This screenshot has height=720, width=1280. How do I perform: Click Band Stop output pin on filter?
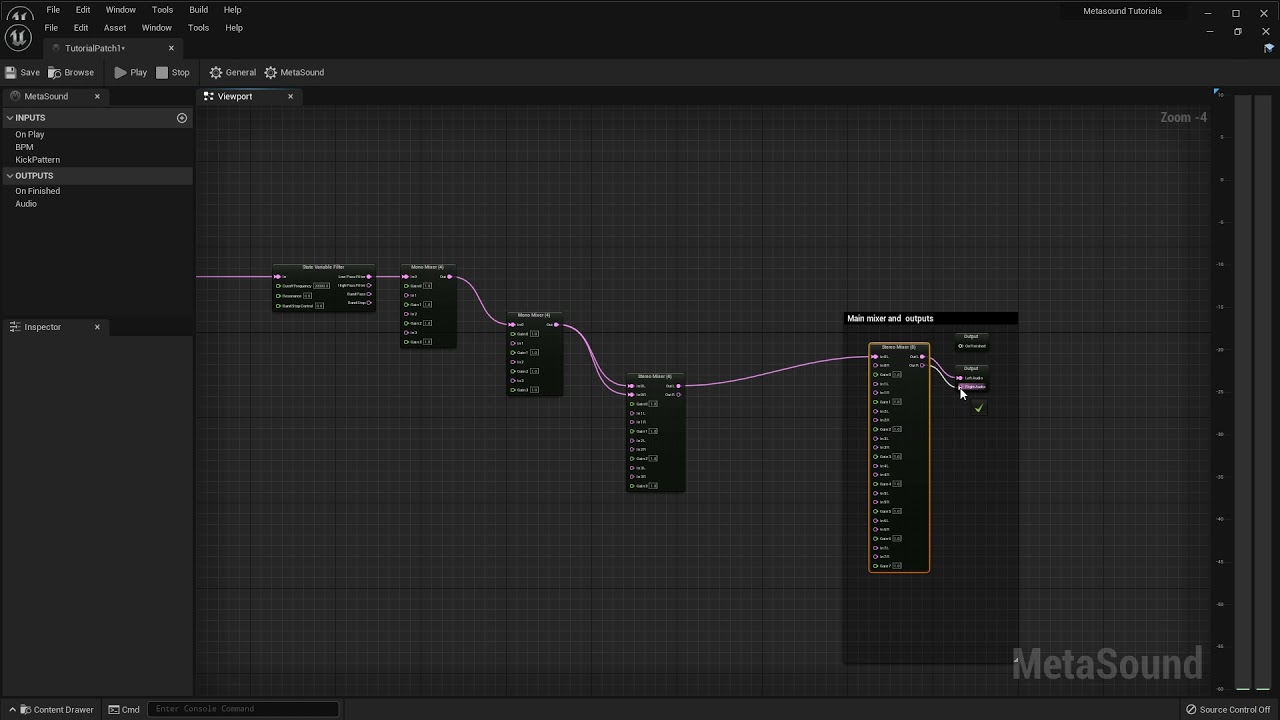click(x=369, y=302)
